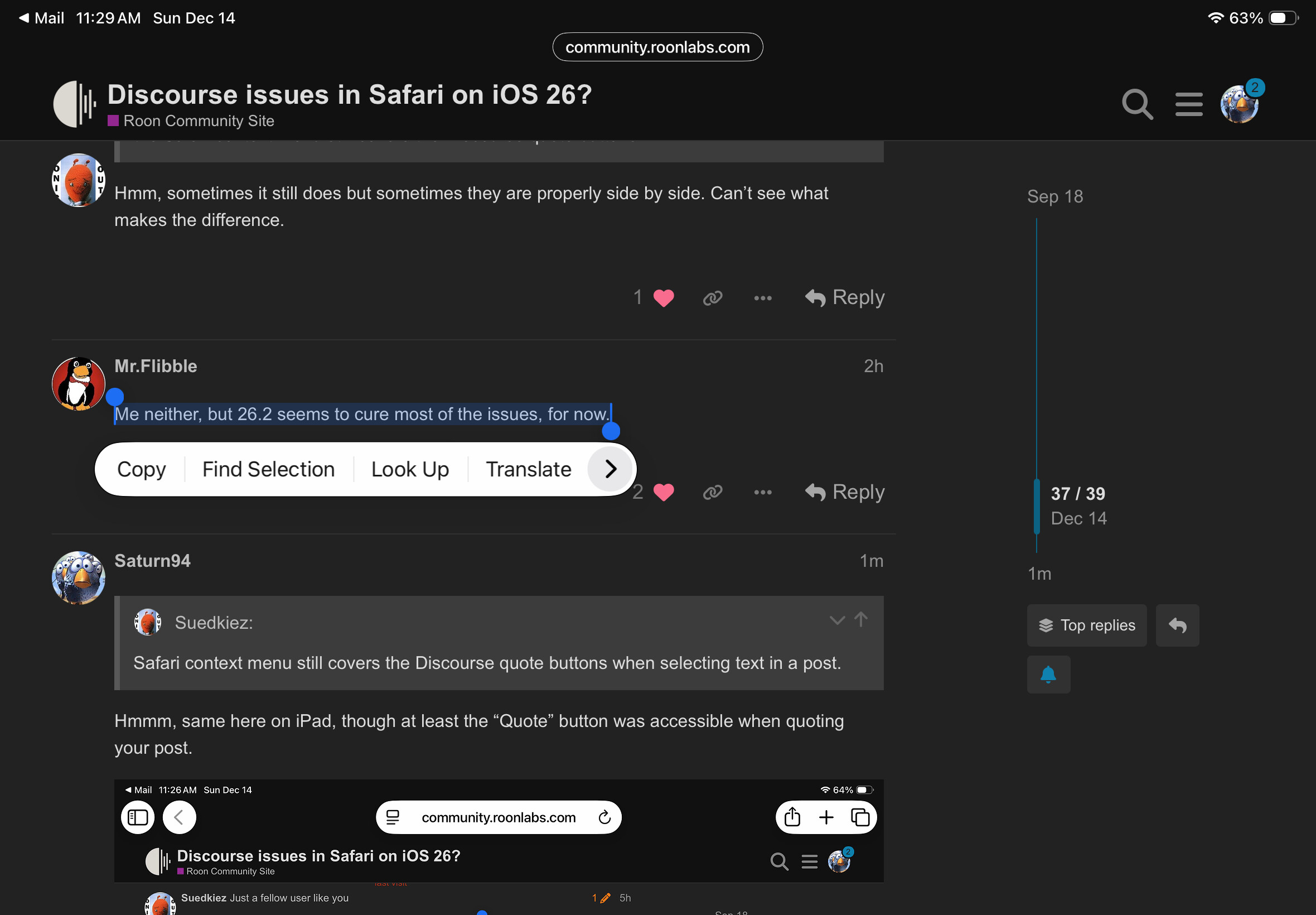This screenshot has height=915, width=1316.
Task: Expand the Suedkiez quote with chevron
Action: coord(837,620)
